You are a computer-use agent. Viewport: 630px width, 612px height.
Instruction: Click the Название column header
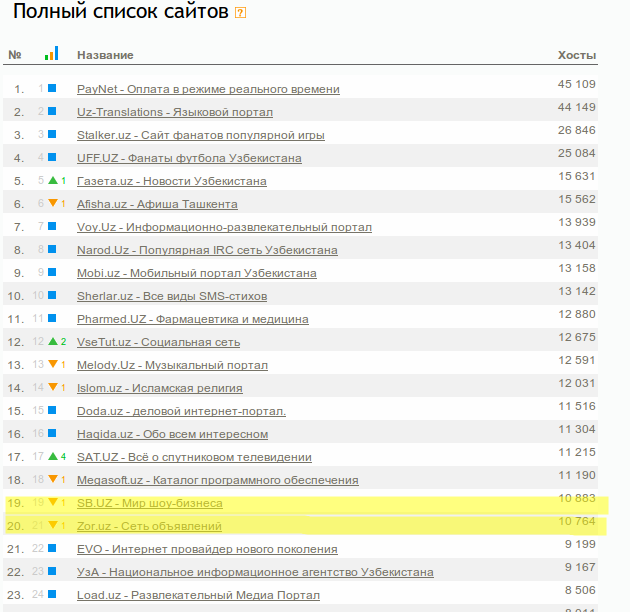point(105,55)
